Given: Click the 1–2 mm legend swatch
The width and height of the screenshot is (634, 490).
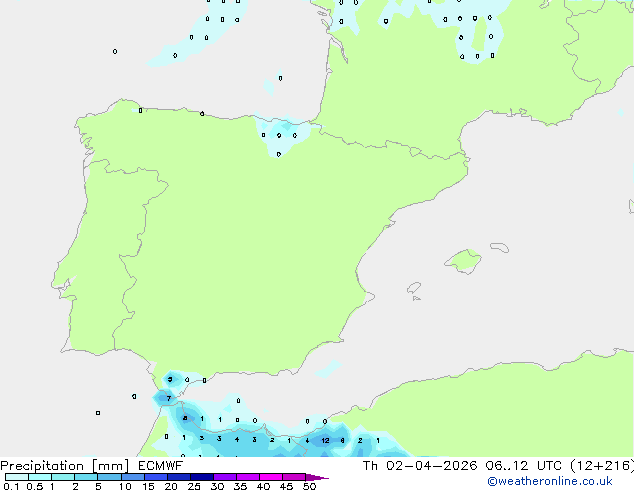Looking at the screenshot, I should (63, 477).
